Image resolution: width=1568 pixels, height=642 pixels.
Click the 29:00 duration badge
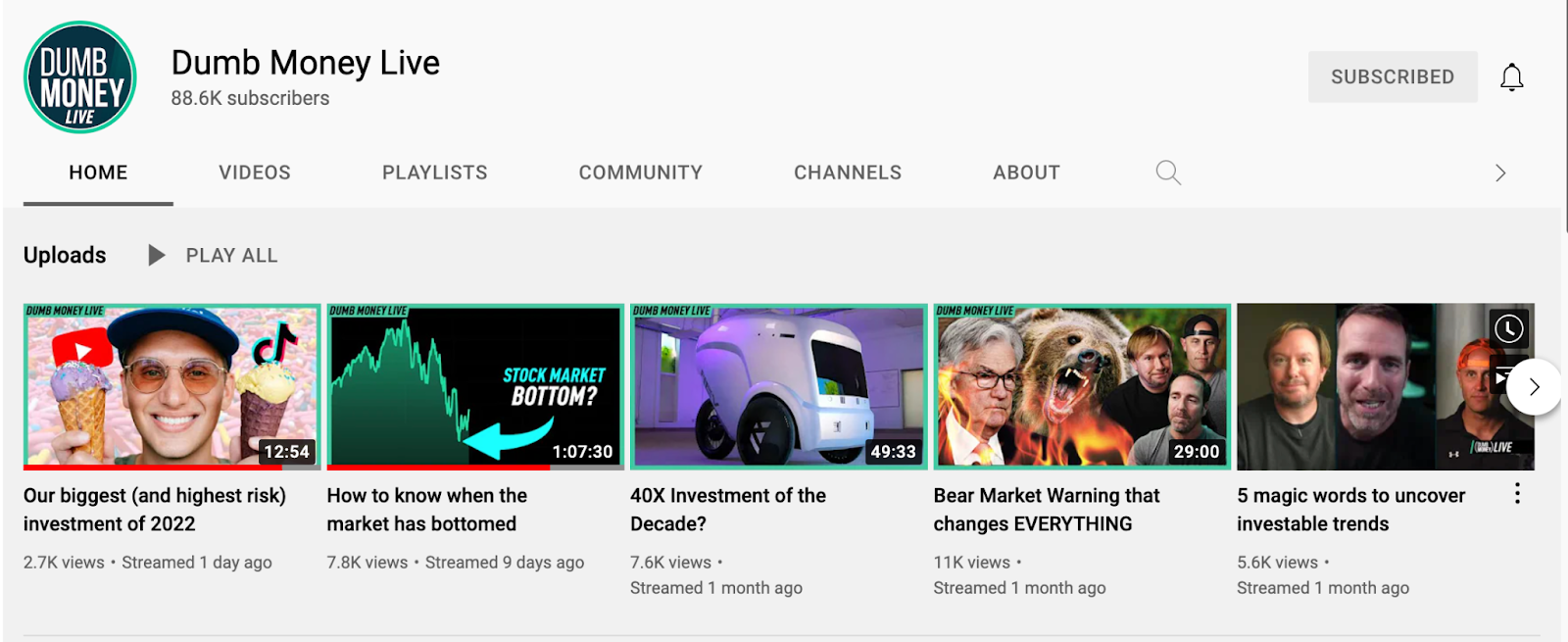pyautogui.click(x=1197, y=452)
